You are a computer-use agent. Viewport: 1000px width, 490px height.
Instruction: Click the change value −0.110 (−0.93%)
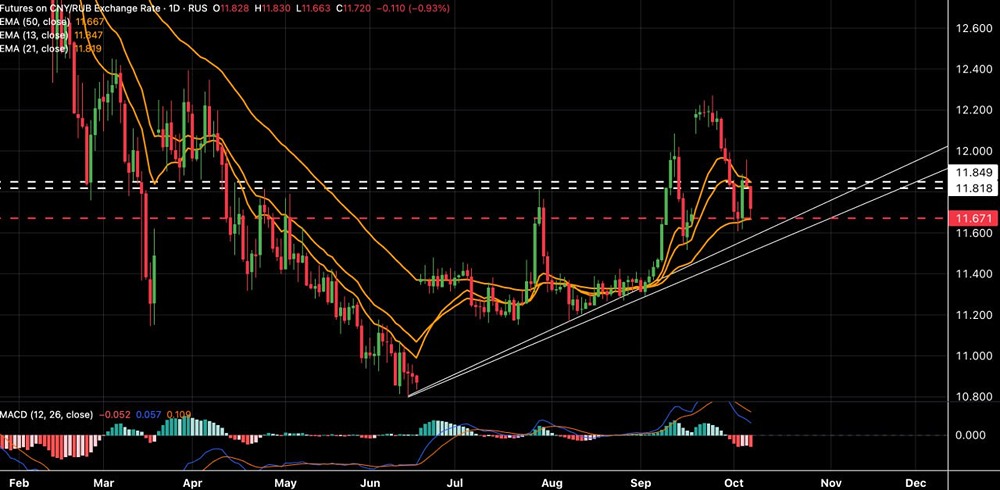412,8
